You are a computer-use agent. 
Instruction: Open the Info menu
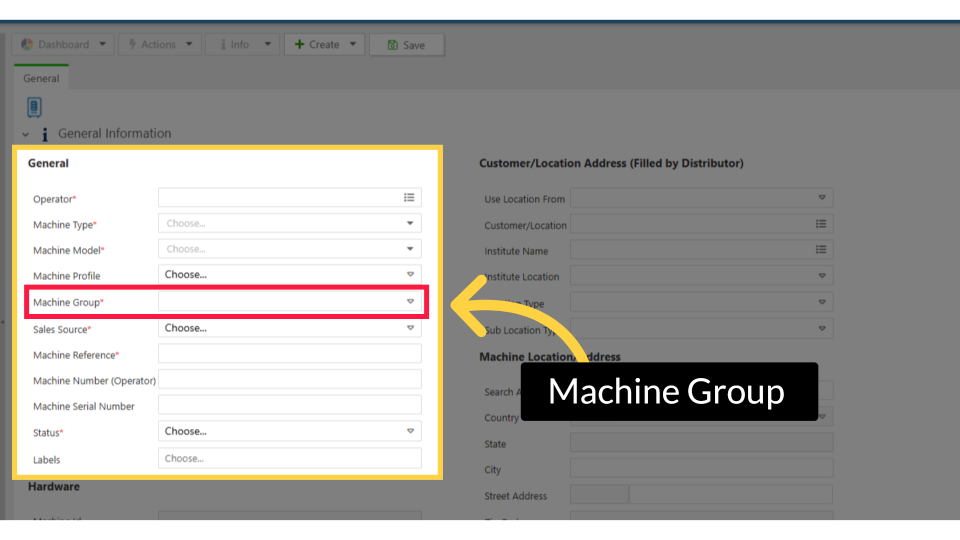(x=241, y=45)
